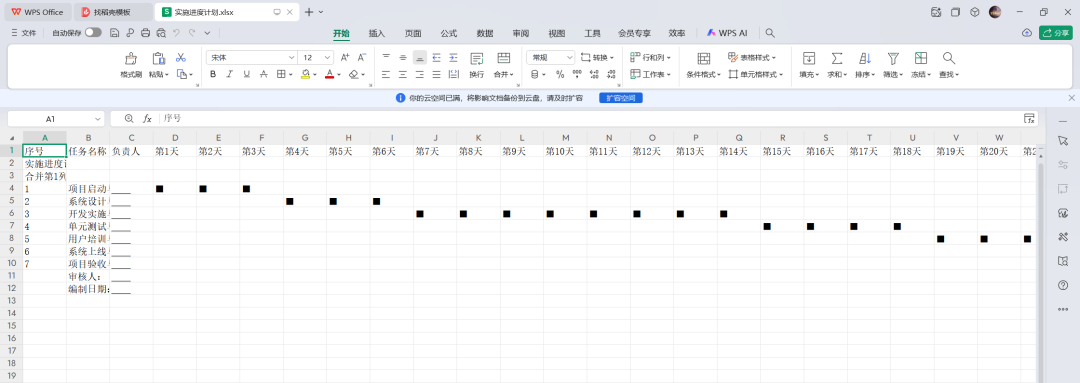
Task: Click the Redo arrow icon
Action: (x=192, y=32)
